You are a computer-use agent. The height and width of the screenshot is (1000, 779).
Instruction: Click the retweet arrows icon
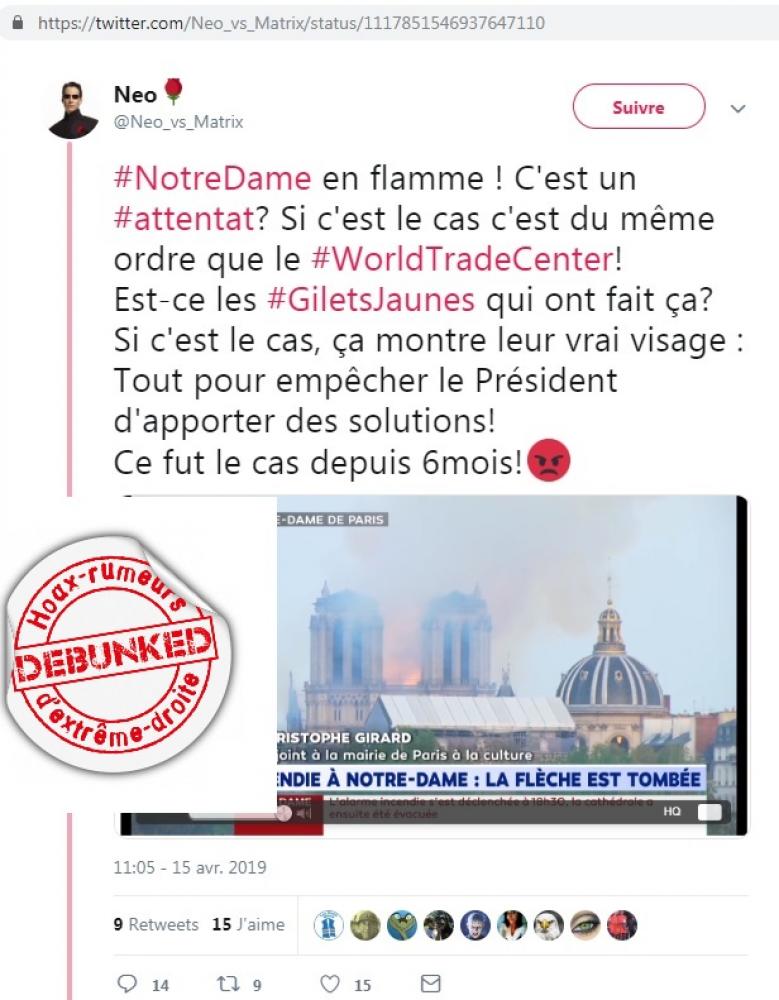coord(227,983)
